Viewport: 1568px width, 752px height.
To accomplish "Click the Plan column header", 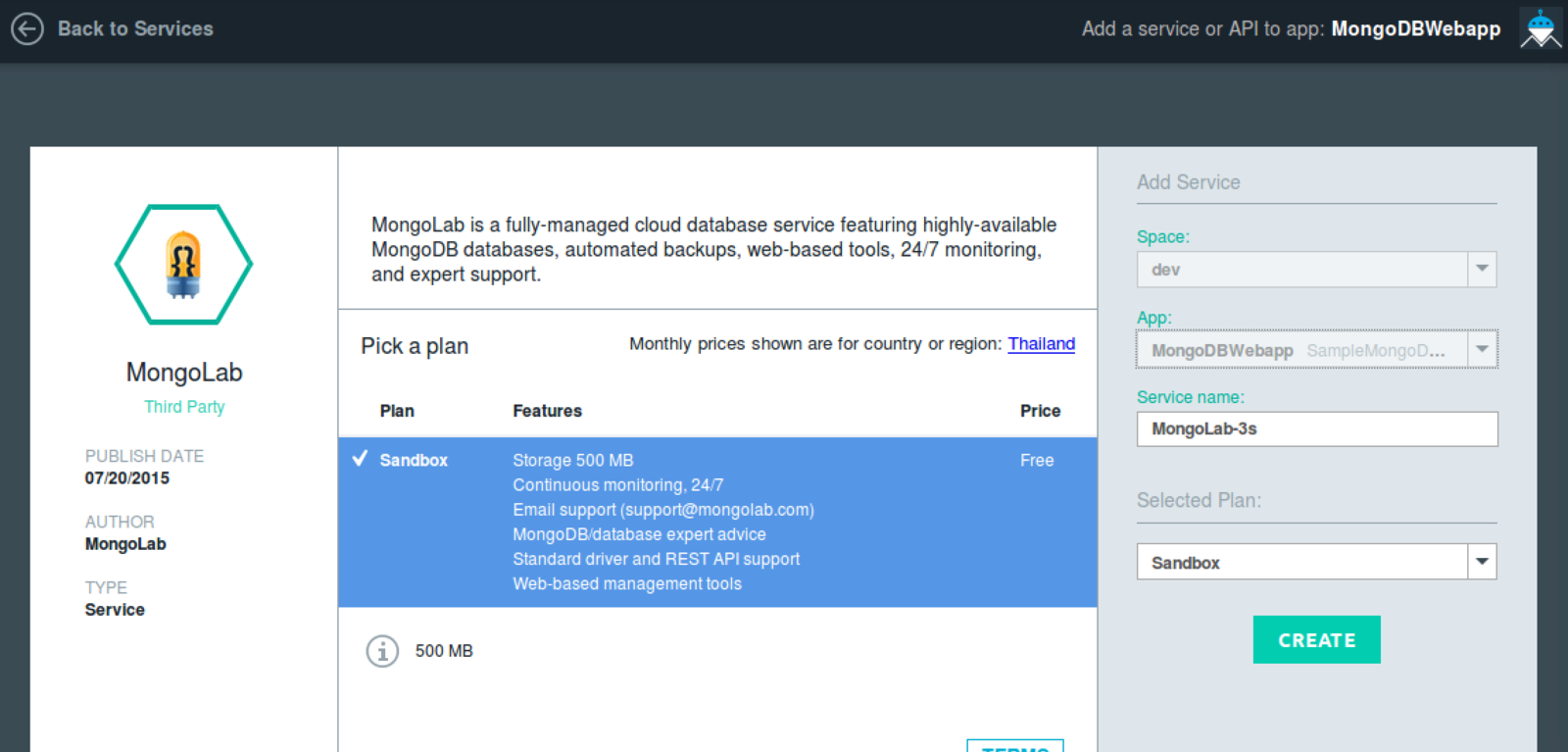I will click(x=397, y=411).
